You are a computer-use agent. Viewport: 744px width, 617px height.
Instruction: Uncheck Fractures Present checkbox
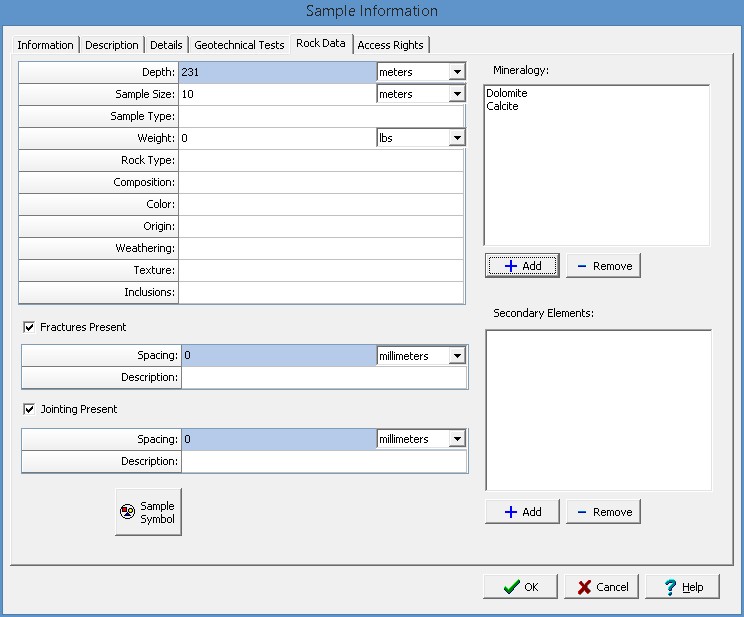29,327
